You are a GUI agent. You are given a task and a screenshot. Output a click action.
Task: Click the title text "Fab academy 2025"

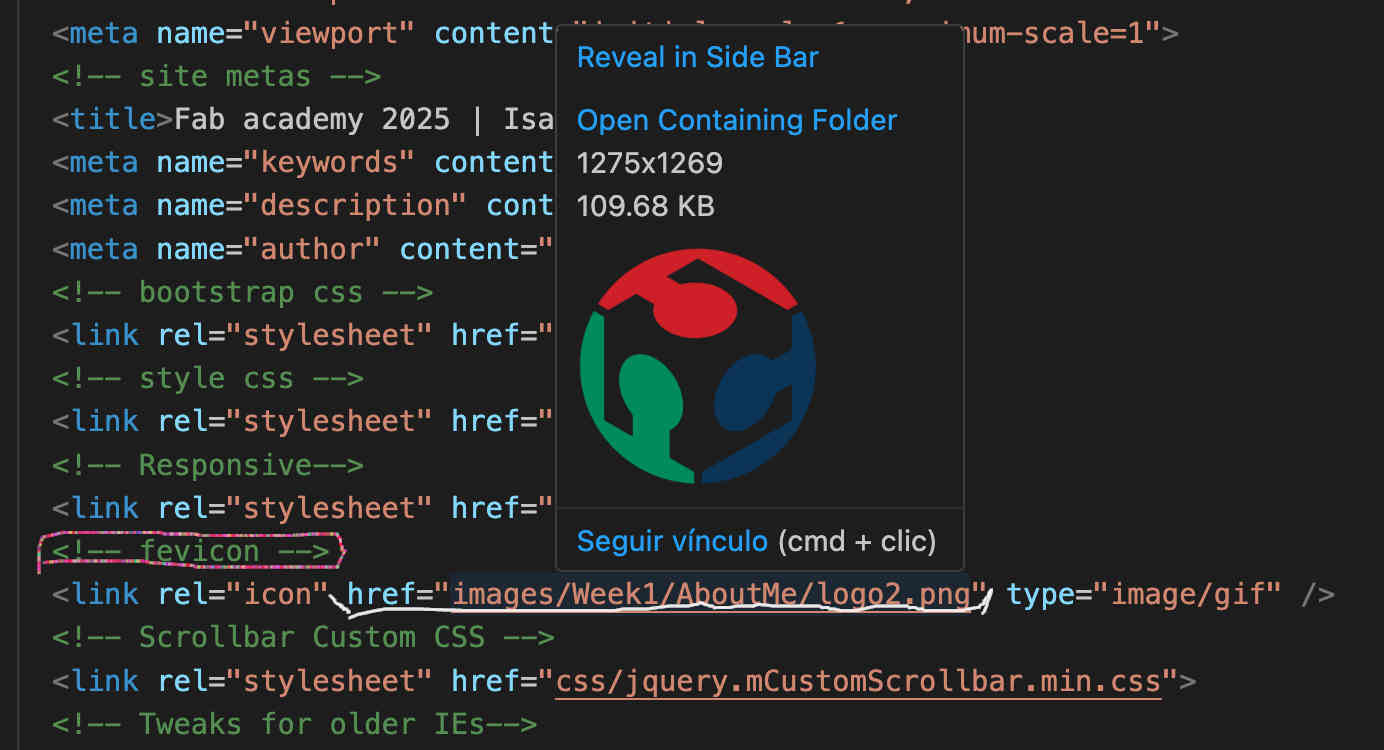tap(312, 119)
